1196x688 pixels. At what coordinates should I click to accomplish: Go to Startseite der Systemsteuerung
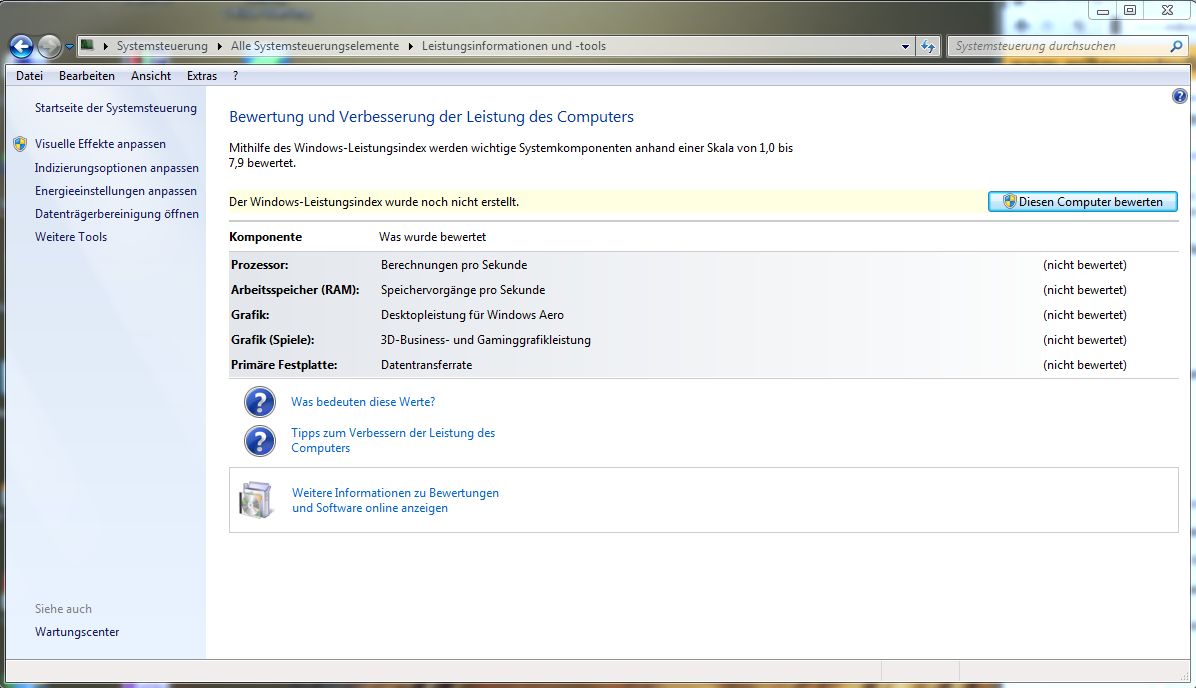[x=116, y=108]
